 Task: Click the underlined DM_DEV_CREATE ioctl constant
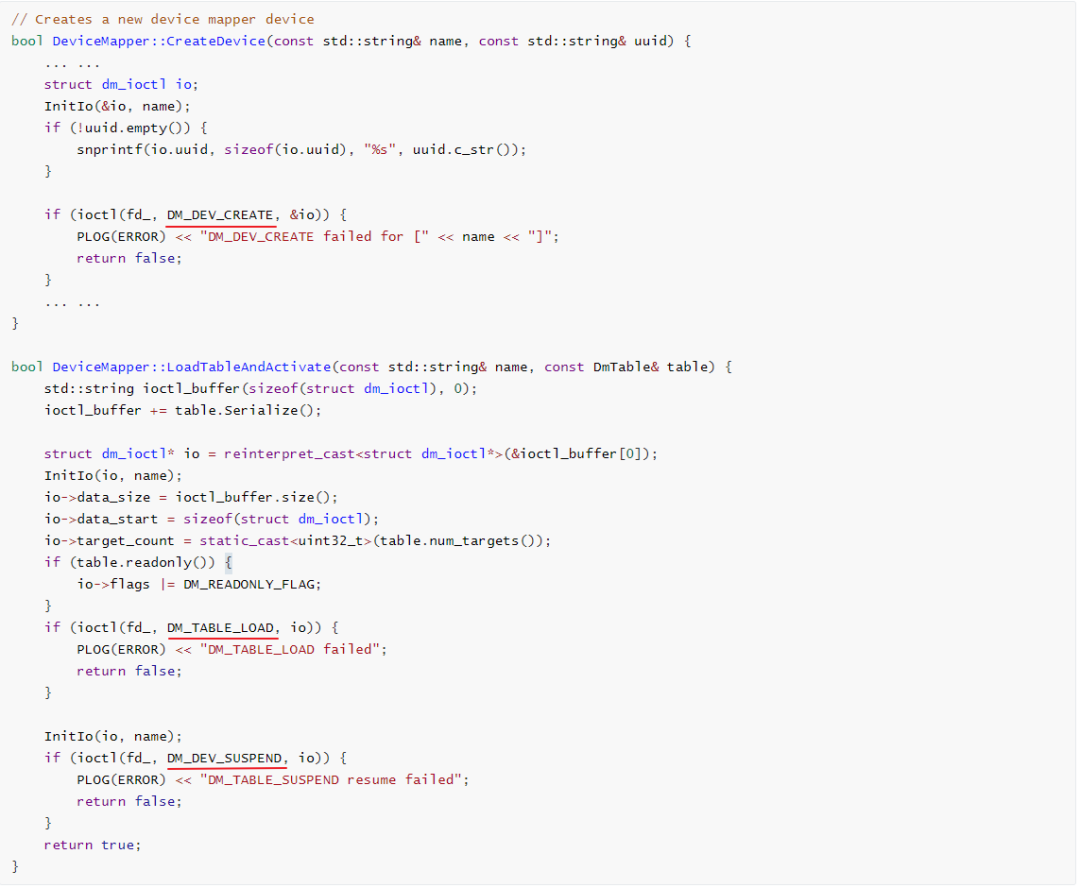pyautogui.click(x=220, y=216)
